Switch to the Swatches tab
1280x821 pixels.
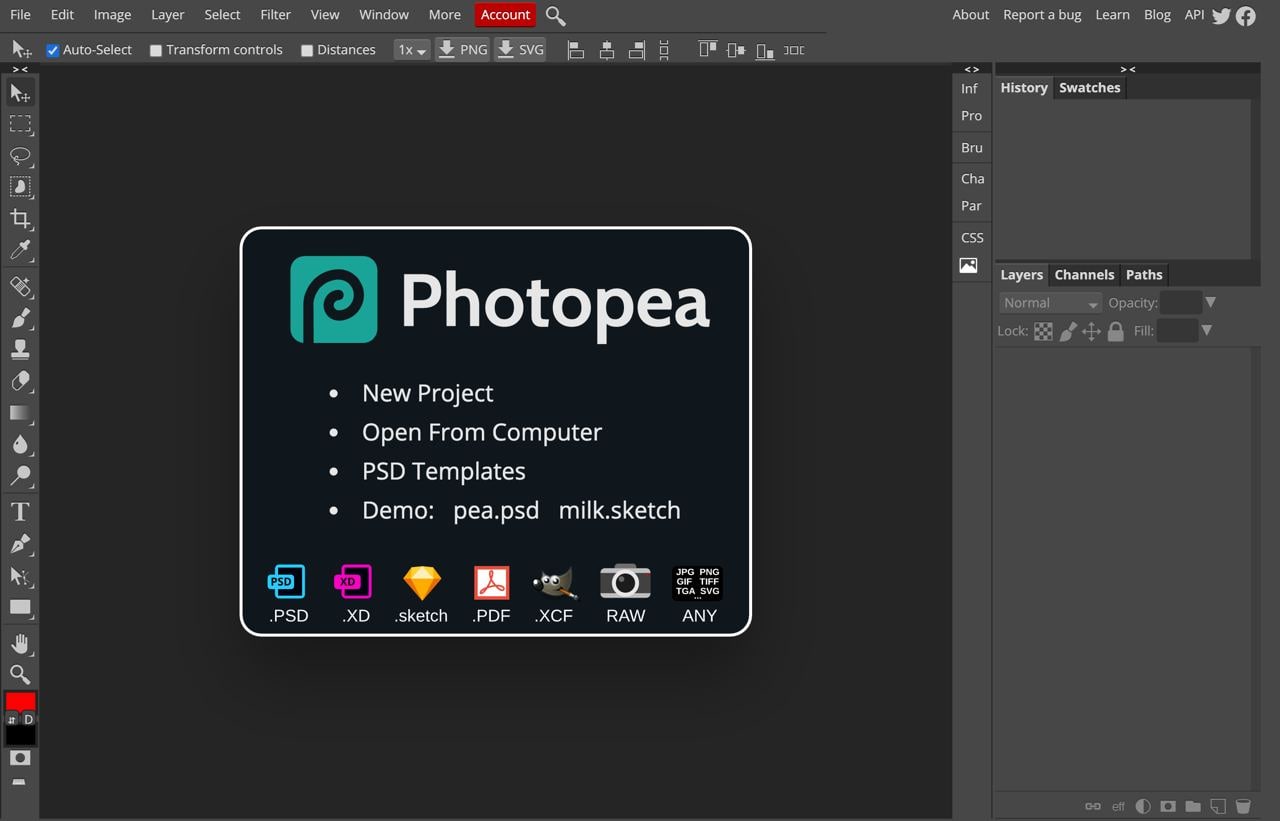click(x=1089, y=88)
